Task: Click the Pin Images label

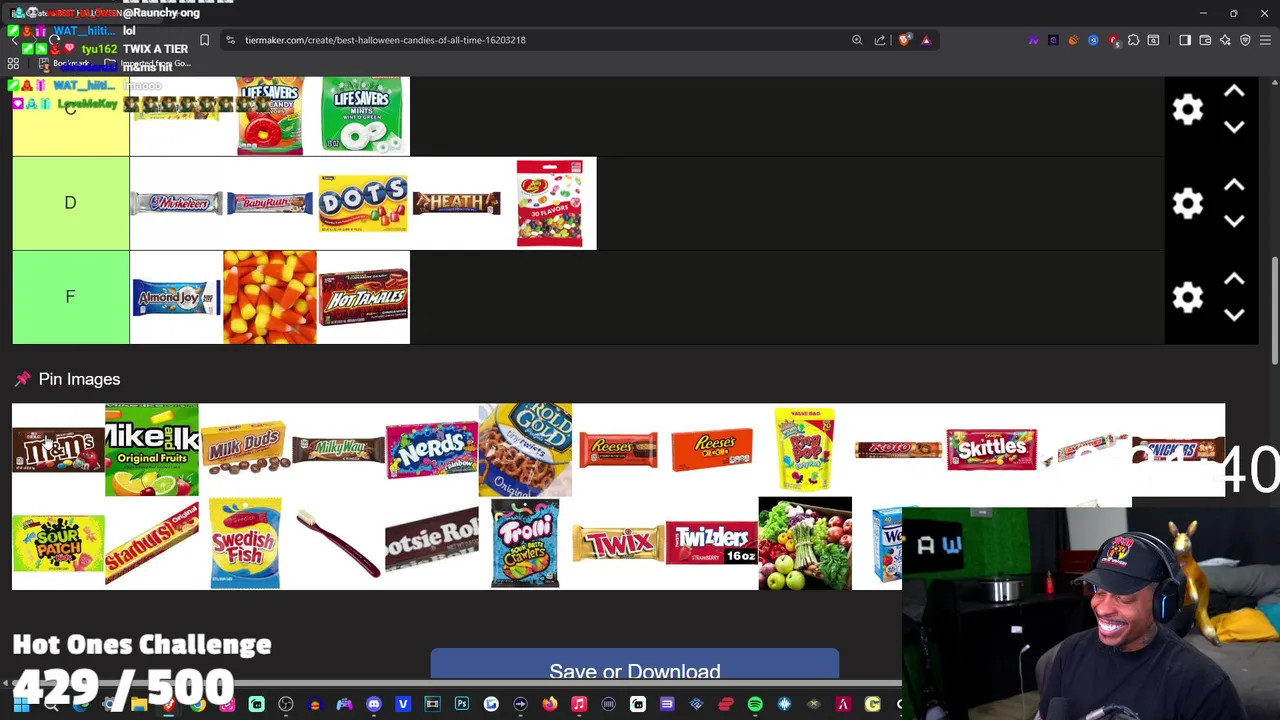Action: point(79,379)
